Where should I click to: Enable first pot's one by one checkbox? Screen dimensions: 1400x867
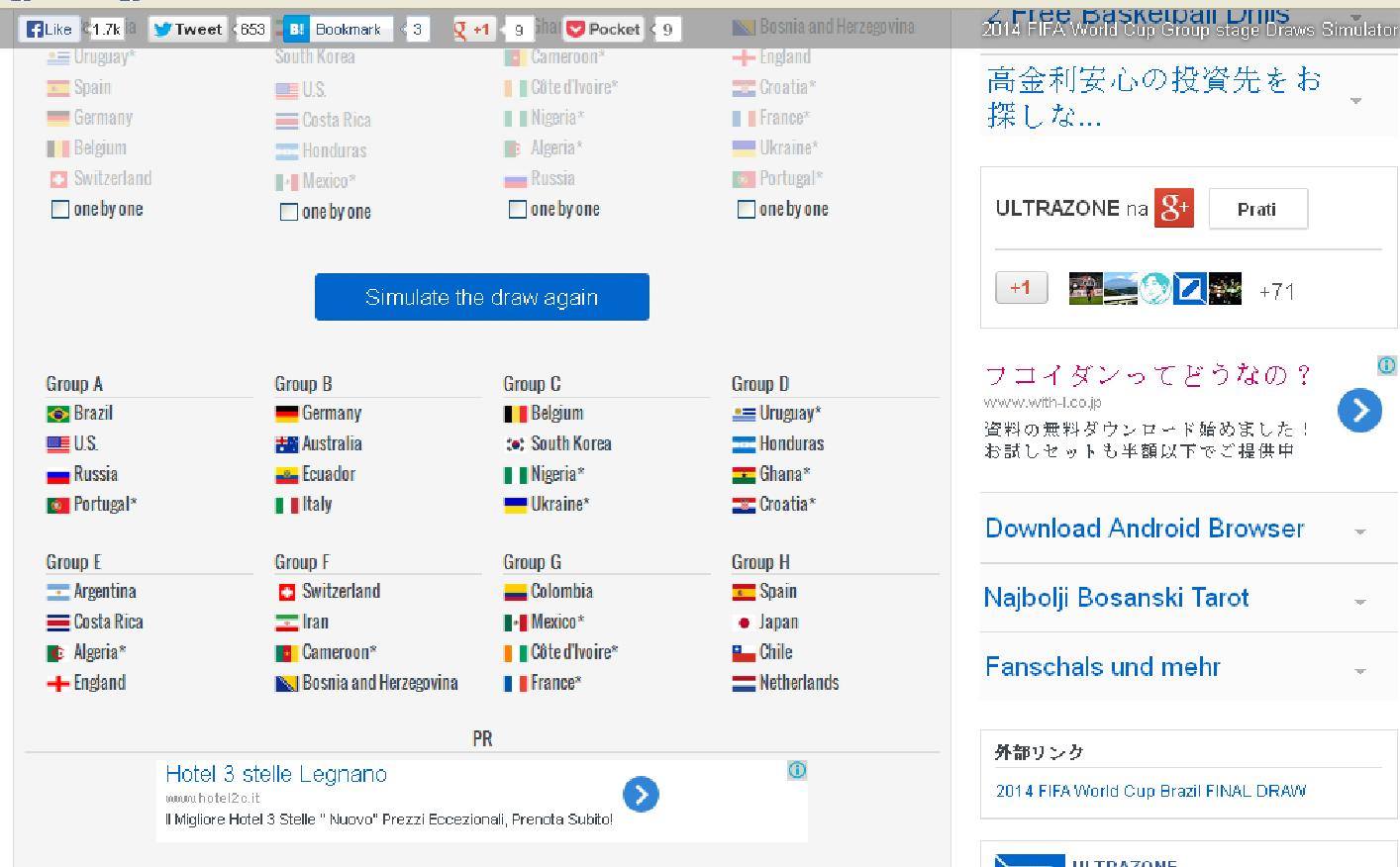click(x=60, y=209)
